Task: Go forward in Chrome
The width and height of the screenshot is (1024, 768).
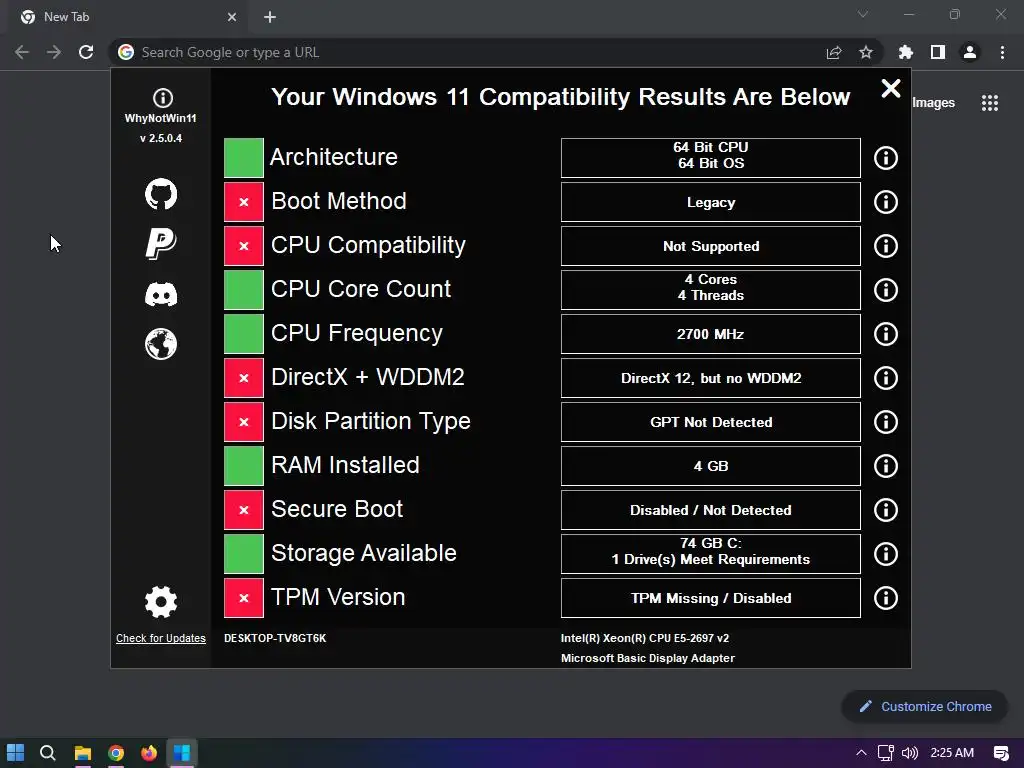Action: click(x=54, y=52)
